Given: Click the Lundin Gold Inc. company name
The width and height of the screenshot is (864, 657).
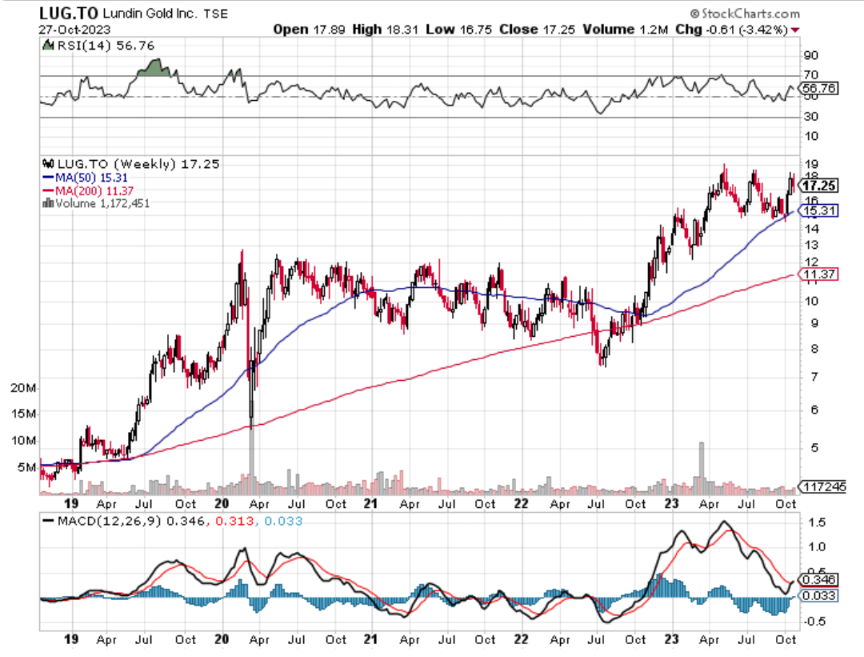Looking at the screenshot, I should point(150,13).
